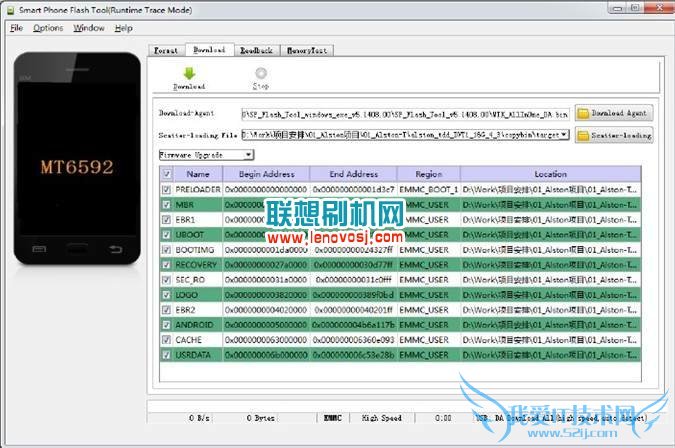Toggle the LOGO partition checkbox
675x448 pixels.
click(x=167, y=295)
